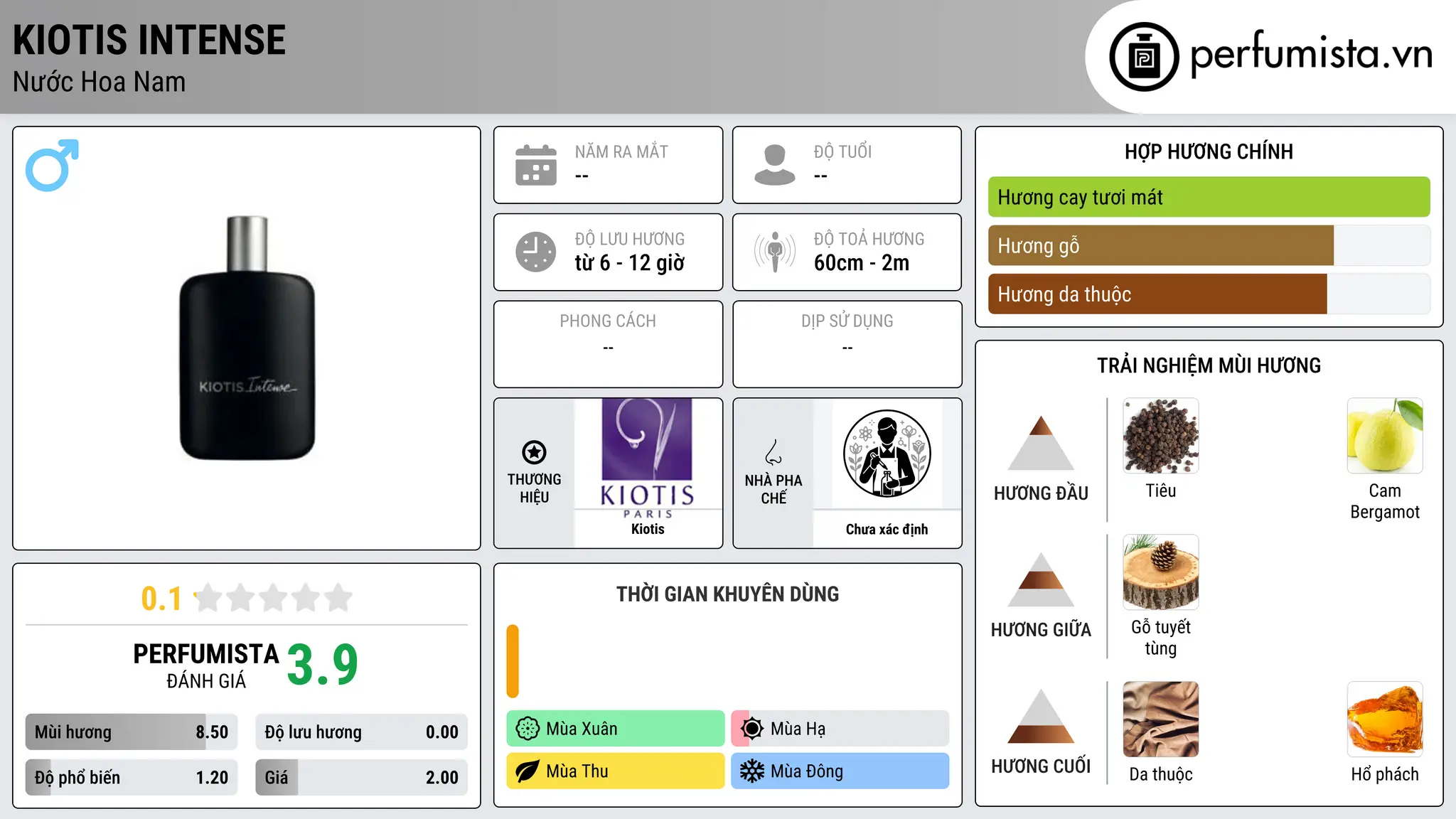Click the perfumista.vn perfume bottle logo icon
This screenshot has height=819, width=1456.
1144,57
